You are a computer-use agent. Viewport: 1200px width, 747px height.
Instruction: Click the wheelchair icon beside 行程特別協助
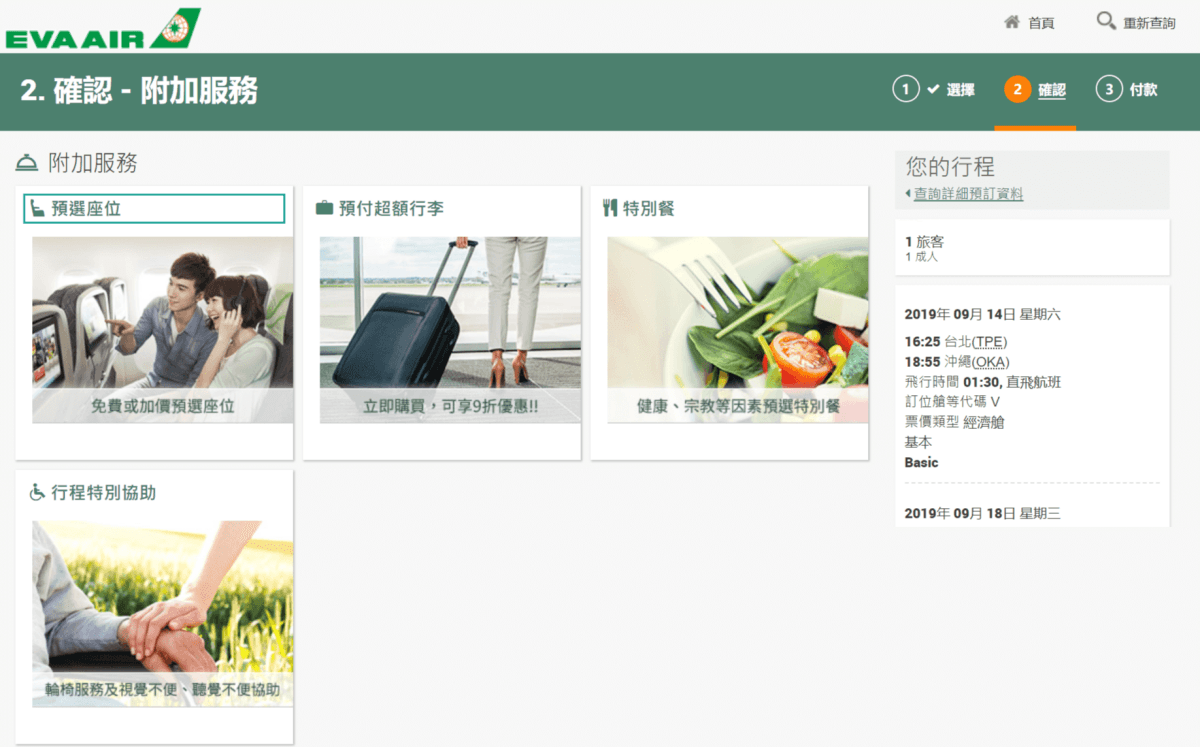point(37,492)
